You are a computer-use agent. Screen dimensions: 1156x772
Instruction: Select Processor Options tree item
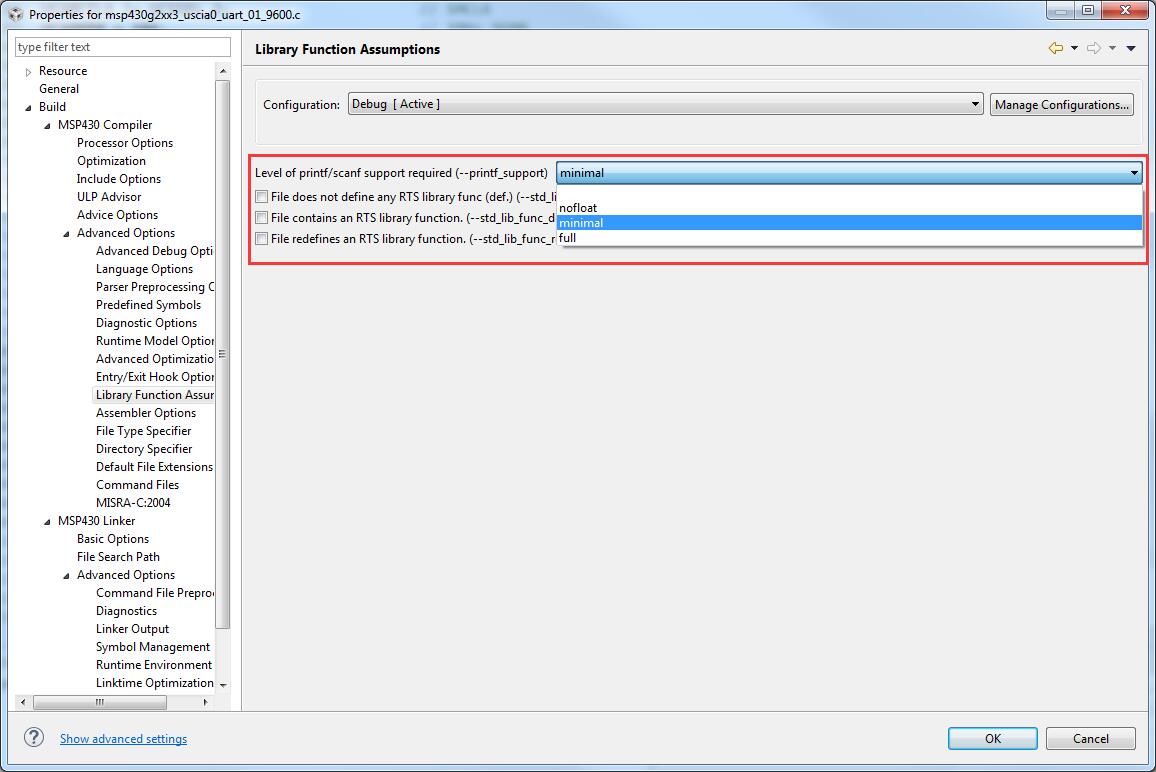[x=125, y=142]
